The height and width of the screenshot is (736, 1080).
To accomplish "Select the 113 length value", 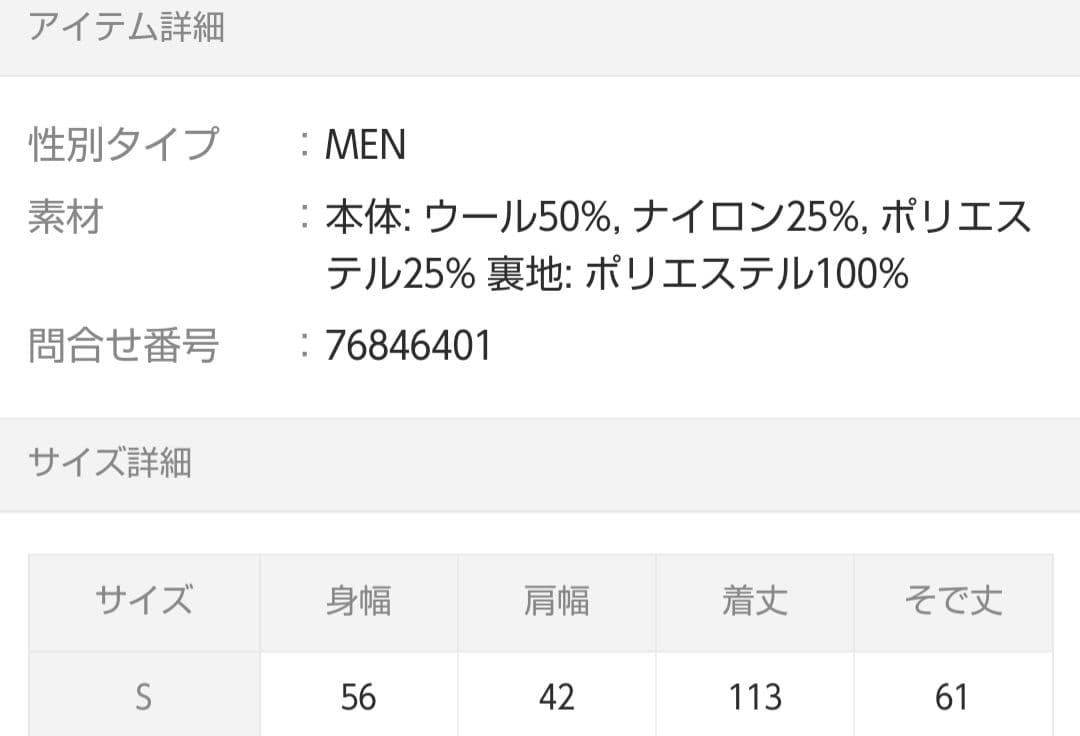I will pos(754,697).
